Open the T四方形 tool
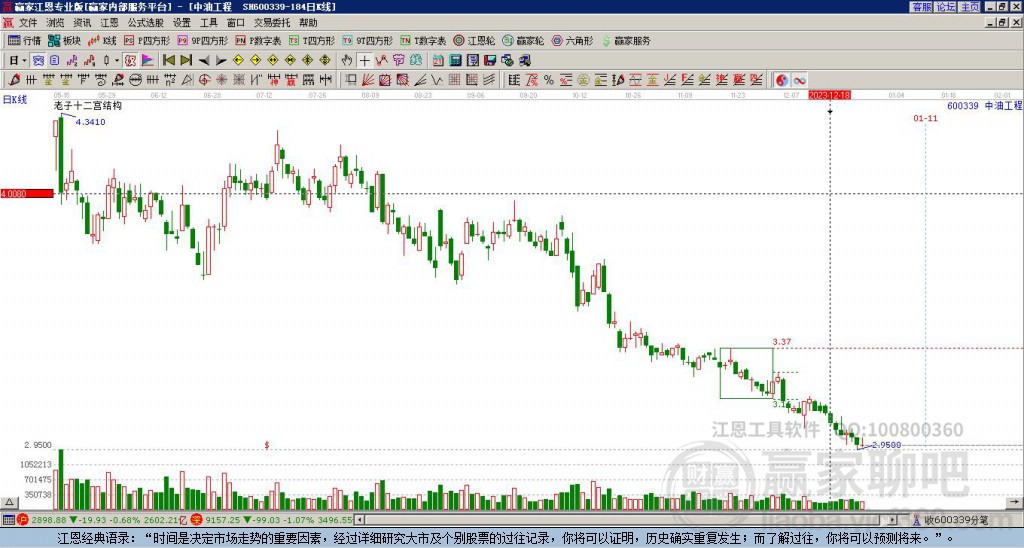This screenshot has height=548, width=1024. (x=312, y=40)
